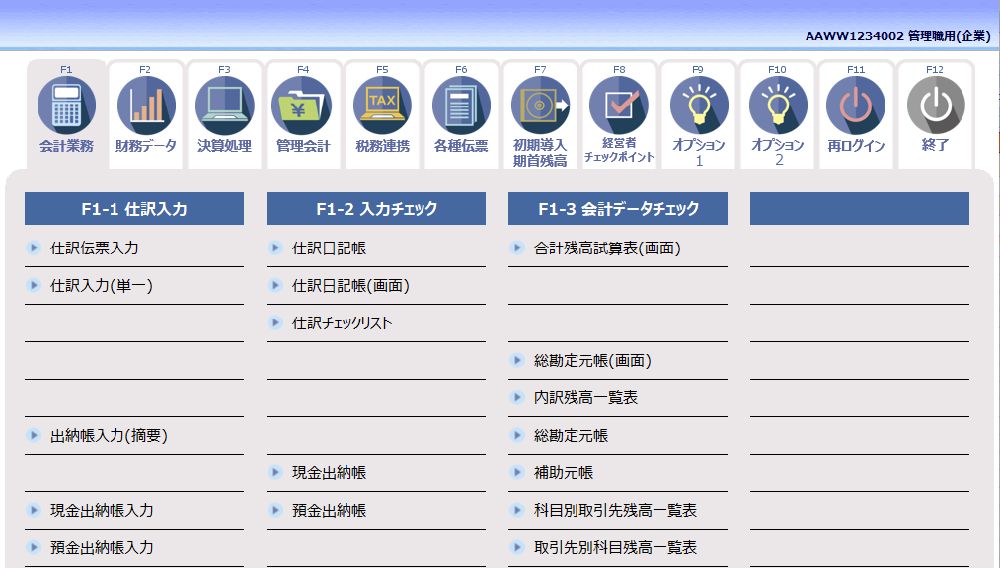Switch to the 決算処理 tab label
Image resolution: width=1000 pixels, height=568 pixels.
224,146
